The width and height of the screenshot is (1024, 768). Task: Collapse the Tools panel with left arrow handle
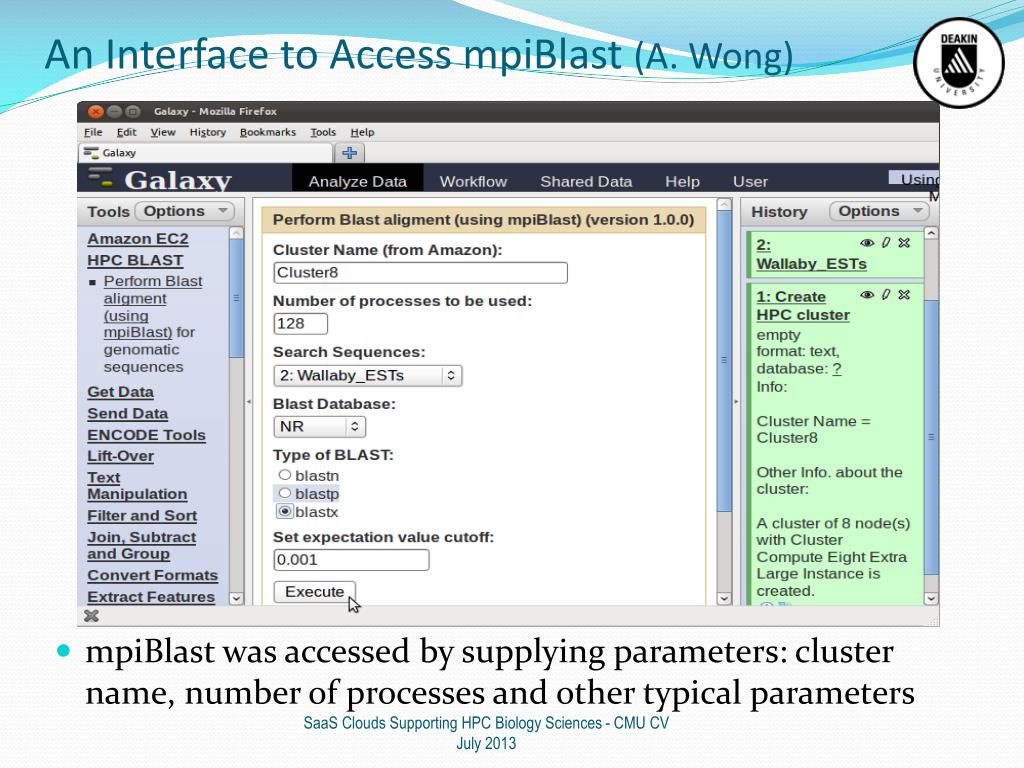249,402
